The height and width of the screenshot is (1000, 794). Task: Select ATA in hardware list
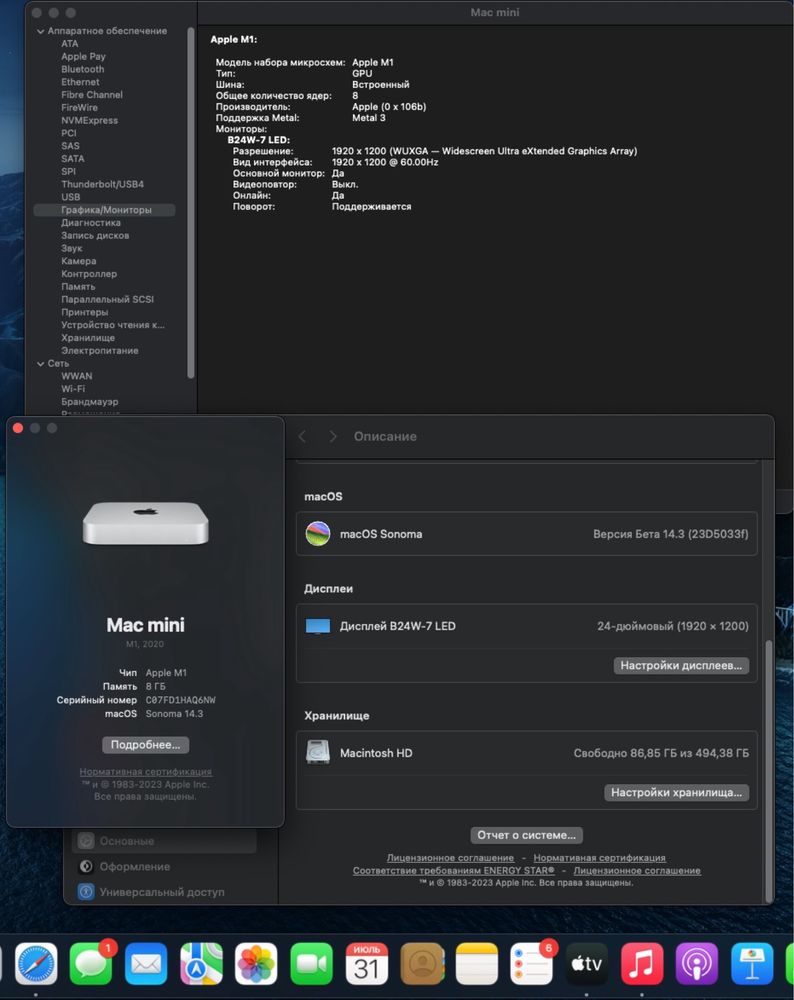pyautogui.click(x=70, y=43)
